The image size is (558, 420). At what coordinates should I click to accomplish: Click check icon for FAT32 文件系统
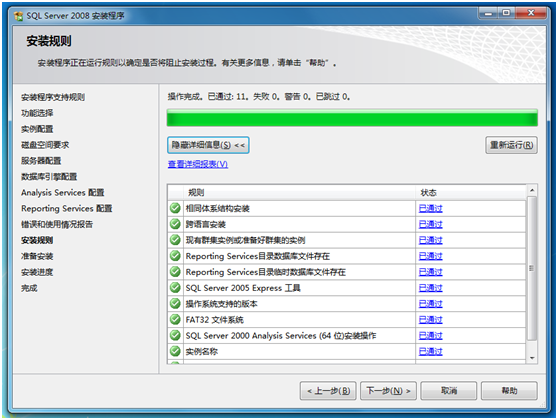point(175,319)
